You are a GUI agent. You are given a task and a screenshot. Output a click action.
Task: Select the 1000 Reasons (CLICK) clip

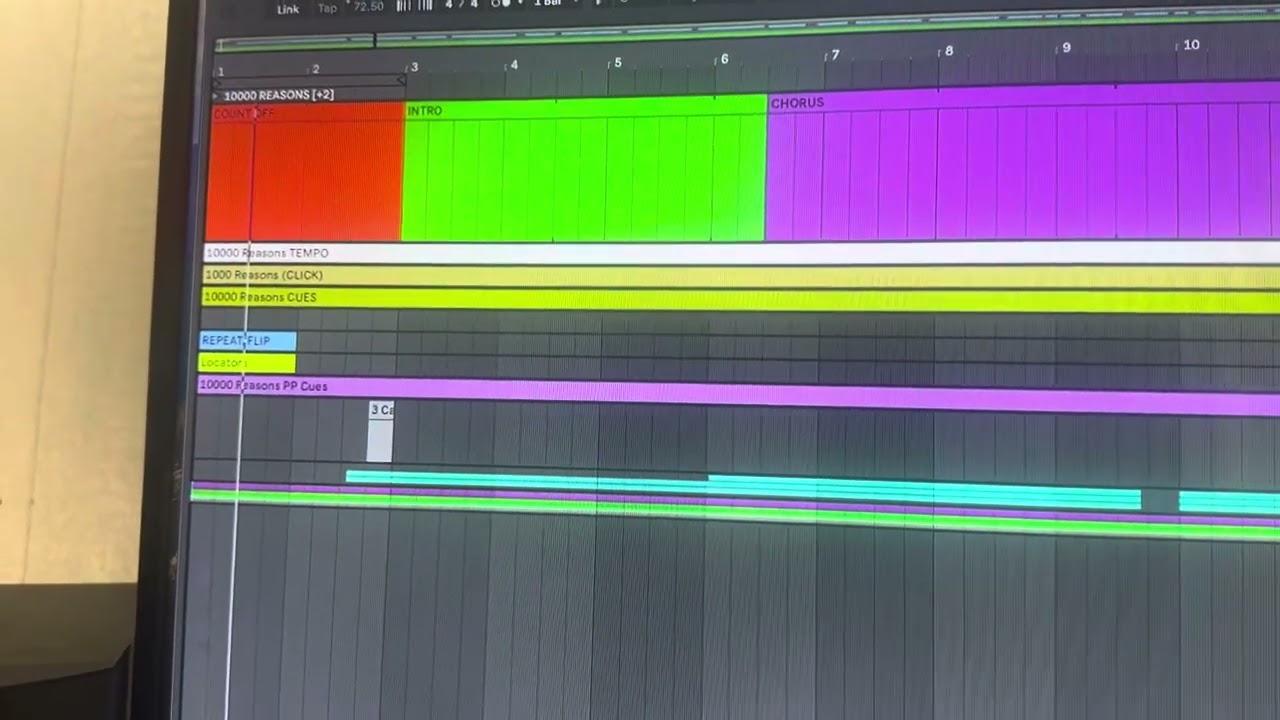tap(700, 276)
